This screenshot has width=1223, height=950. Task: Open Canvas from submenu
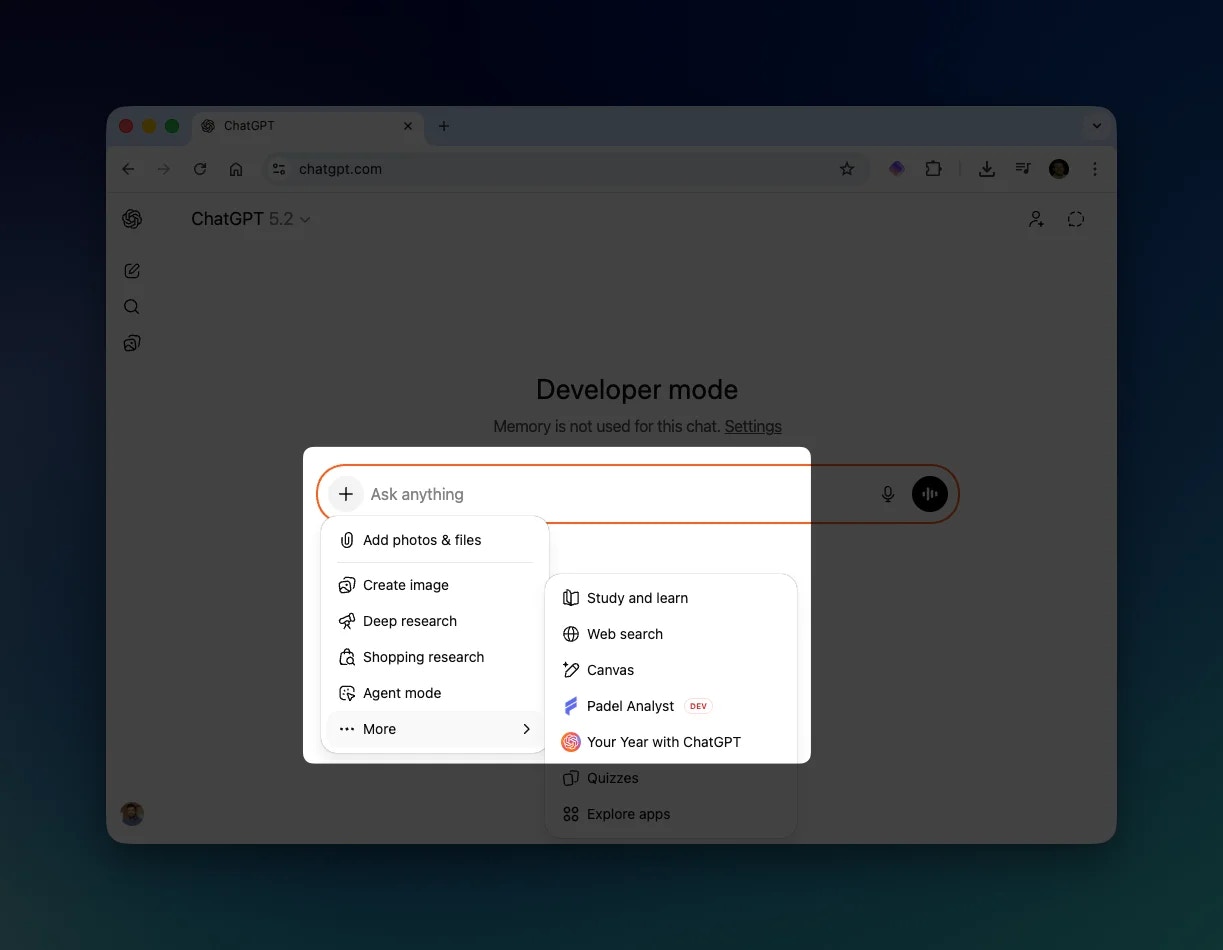[671, 670]
